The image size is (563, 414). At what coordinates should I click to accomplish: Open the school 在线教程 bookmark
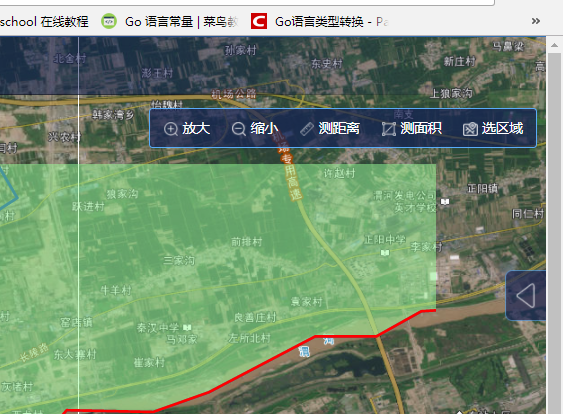click(x=44, y=22)
